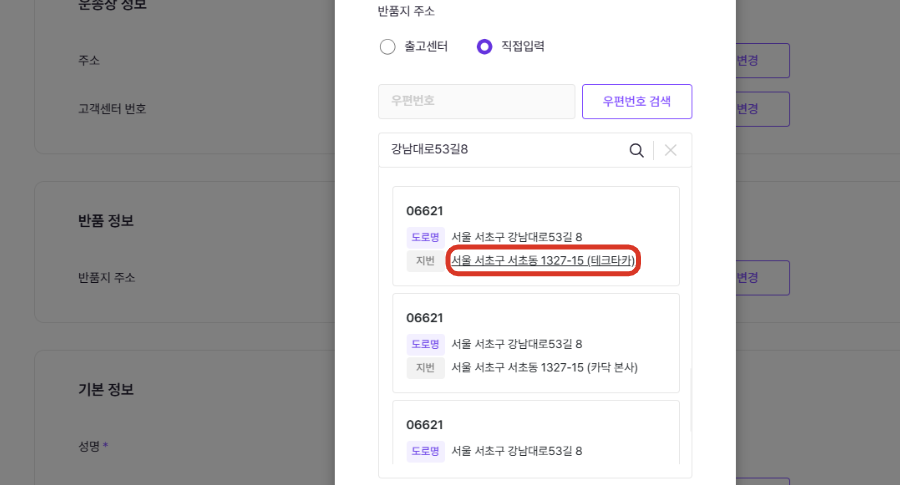Click the 지번 badge in the second result card

(425, 367)
